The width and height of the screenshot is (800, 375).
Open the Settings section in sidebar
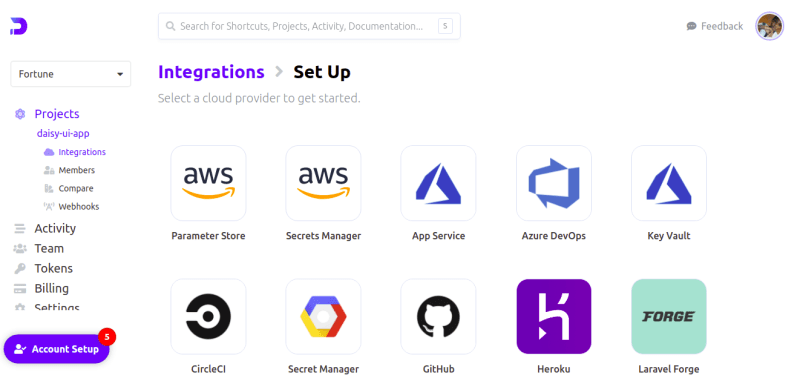pyautogui.click(x=57, y=307)
